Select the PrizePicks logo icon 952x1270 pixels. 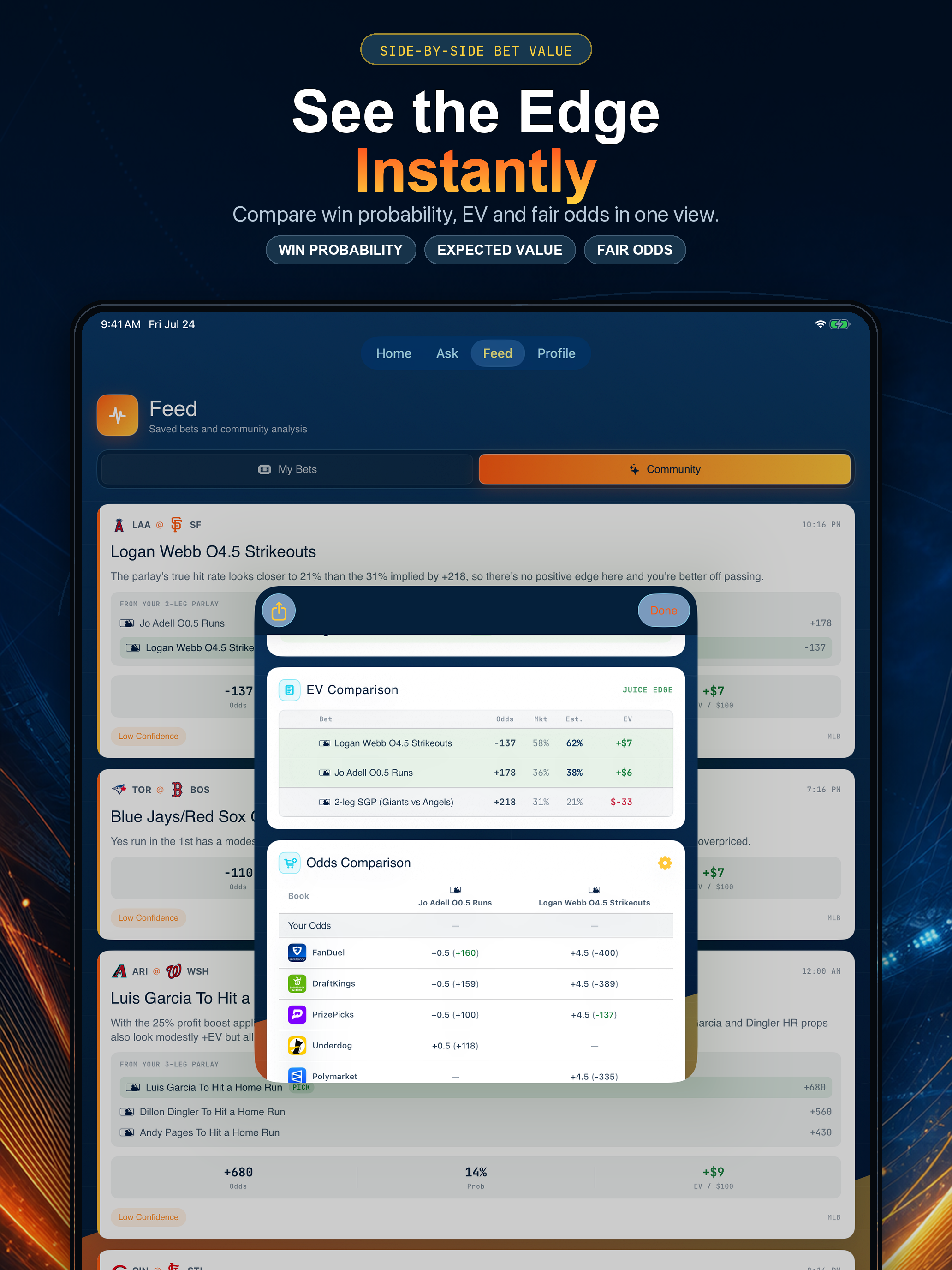tap(297, 1014)
